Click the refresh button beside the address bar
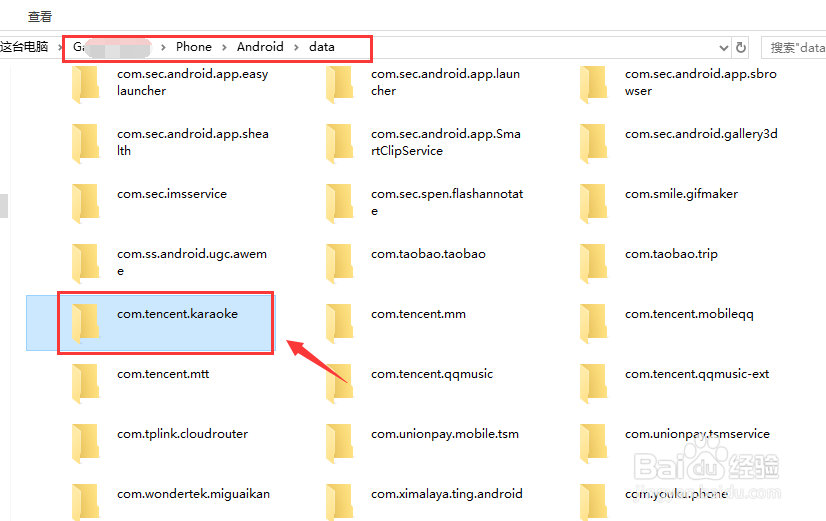 coord(741,47)
